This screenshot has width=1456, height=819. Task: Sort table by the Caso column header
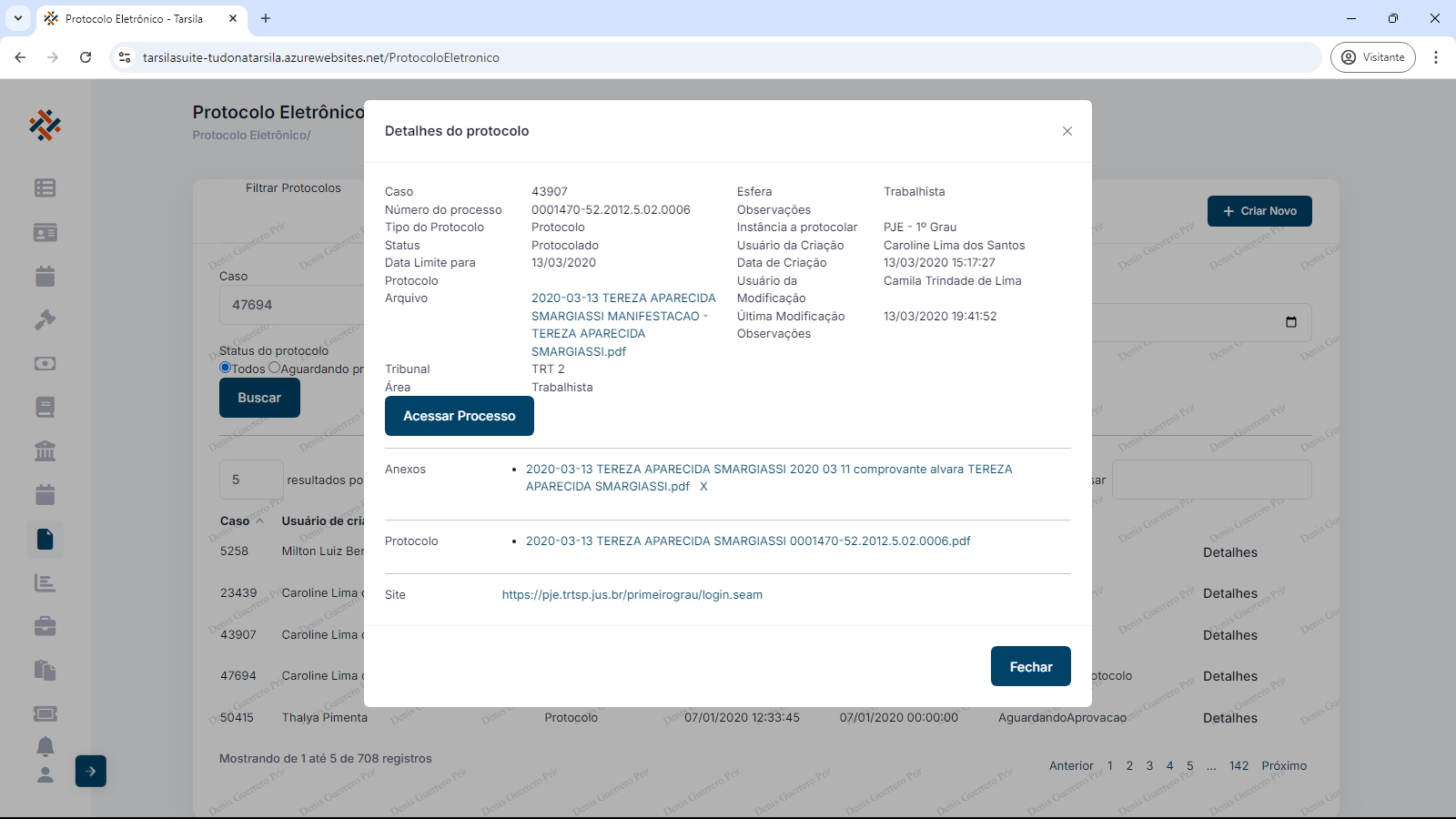tap(235, 521)
